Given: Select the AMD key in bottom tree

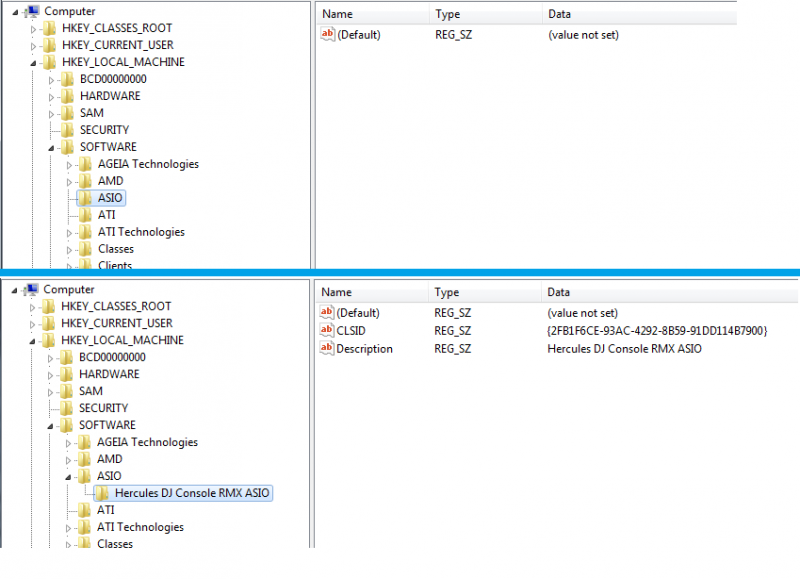Looking at the screenshot, I should coord(110,459).
